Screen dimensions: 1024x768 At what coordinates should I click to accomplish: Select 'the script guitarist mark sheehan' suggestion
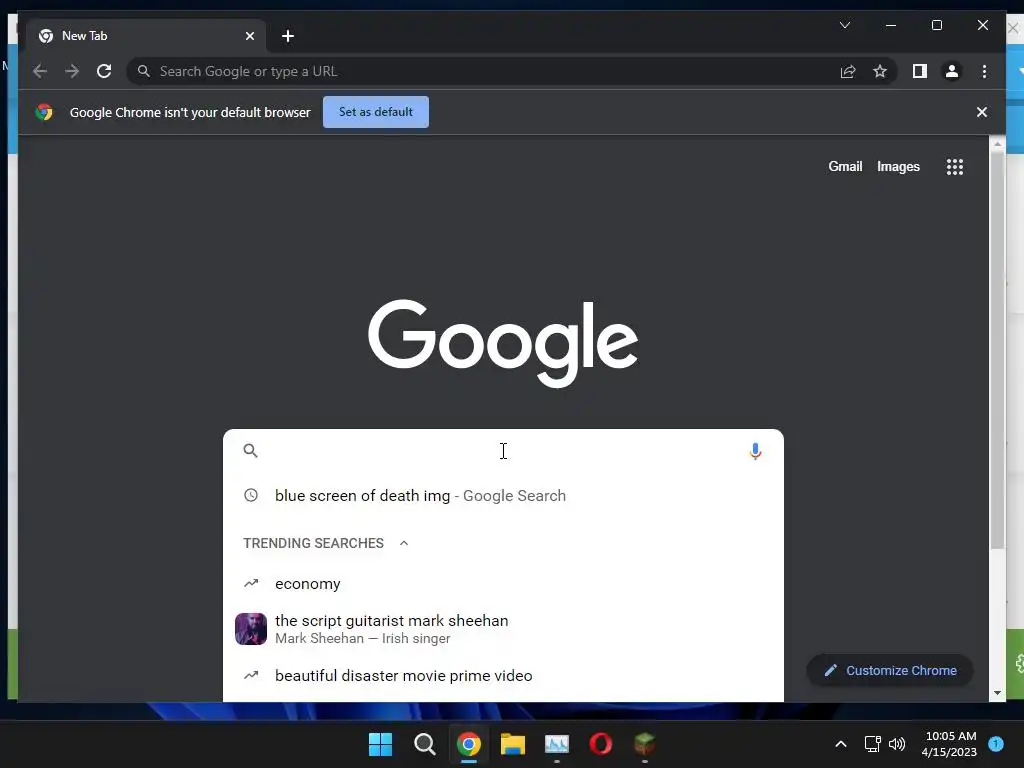[503, 628]
